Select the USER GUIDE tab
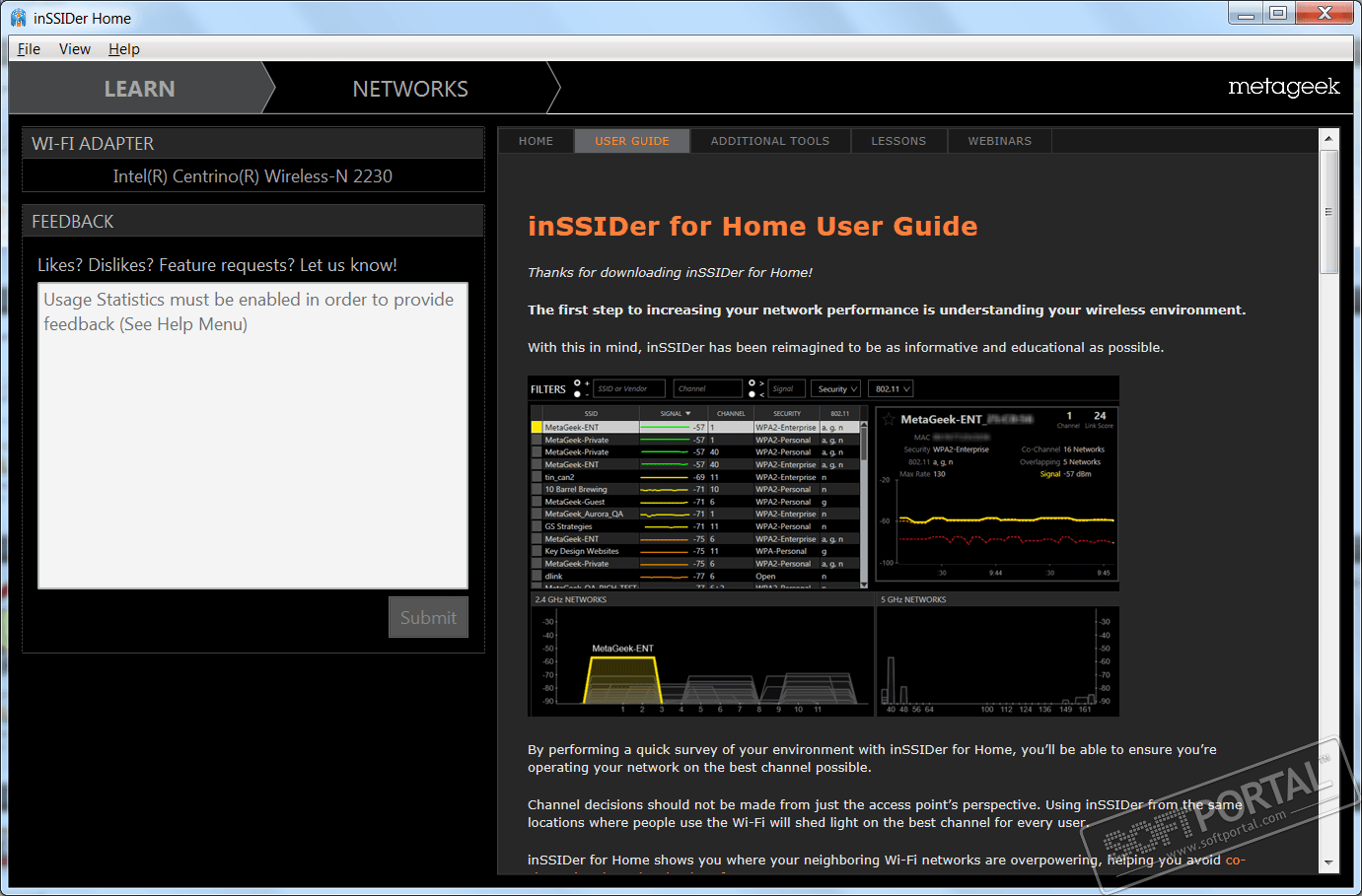The image size is (1362, 896). click(632, 141)
